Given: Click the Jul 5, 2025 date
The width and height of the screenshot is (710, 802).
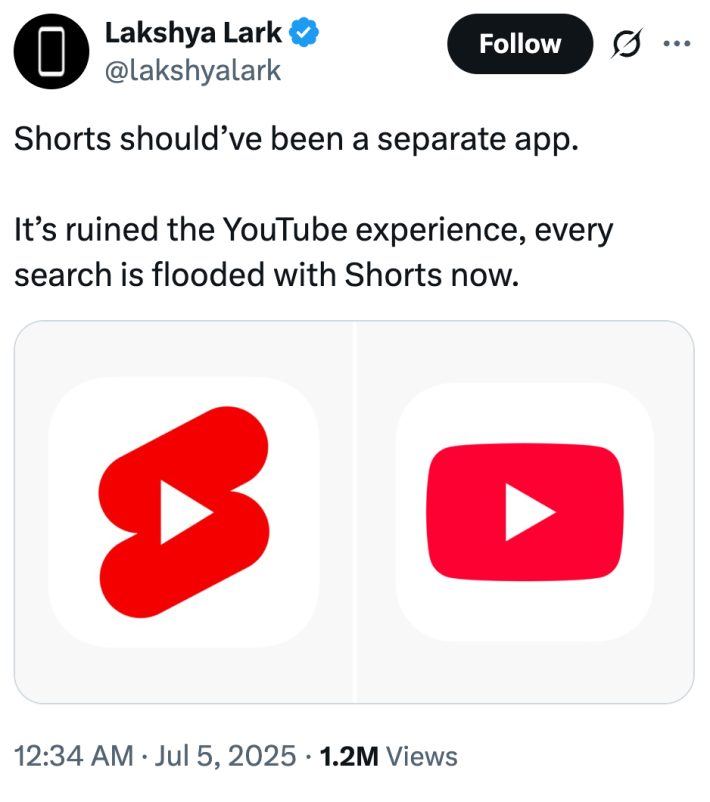Looking at the screenshot, I should click(228, 756).
